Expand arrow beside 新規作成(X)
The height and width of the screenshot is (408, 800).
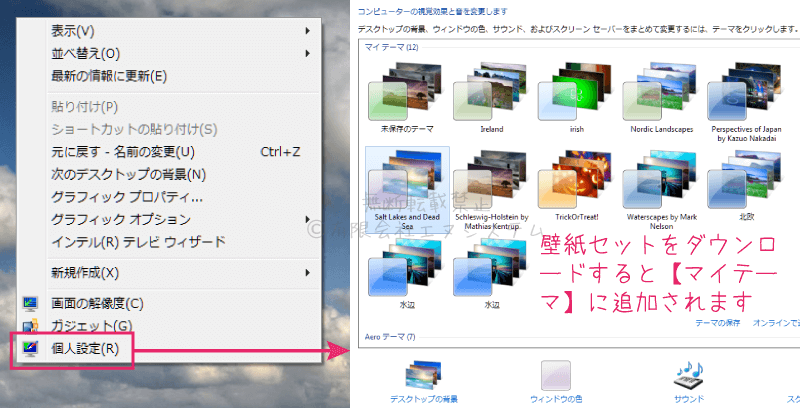(308, 273)
